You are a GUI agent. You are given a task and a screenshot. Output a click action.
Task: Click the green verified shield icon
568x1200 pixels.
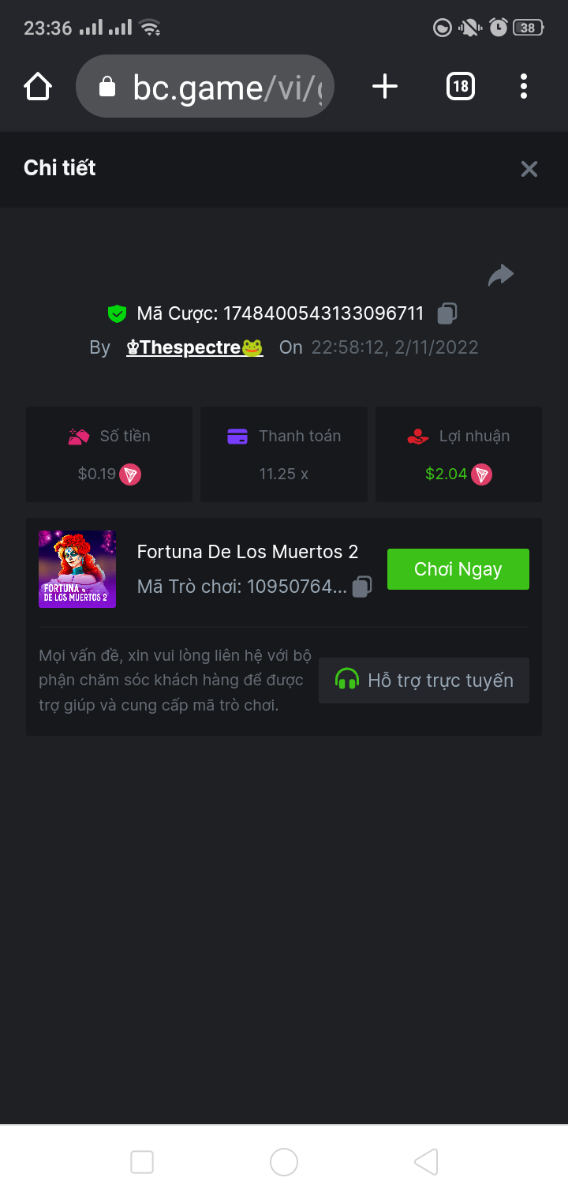click(x=117, y=314)
